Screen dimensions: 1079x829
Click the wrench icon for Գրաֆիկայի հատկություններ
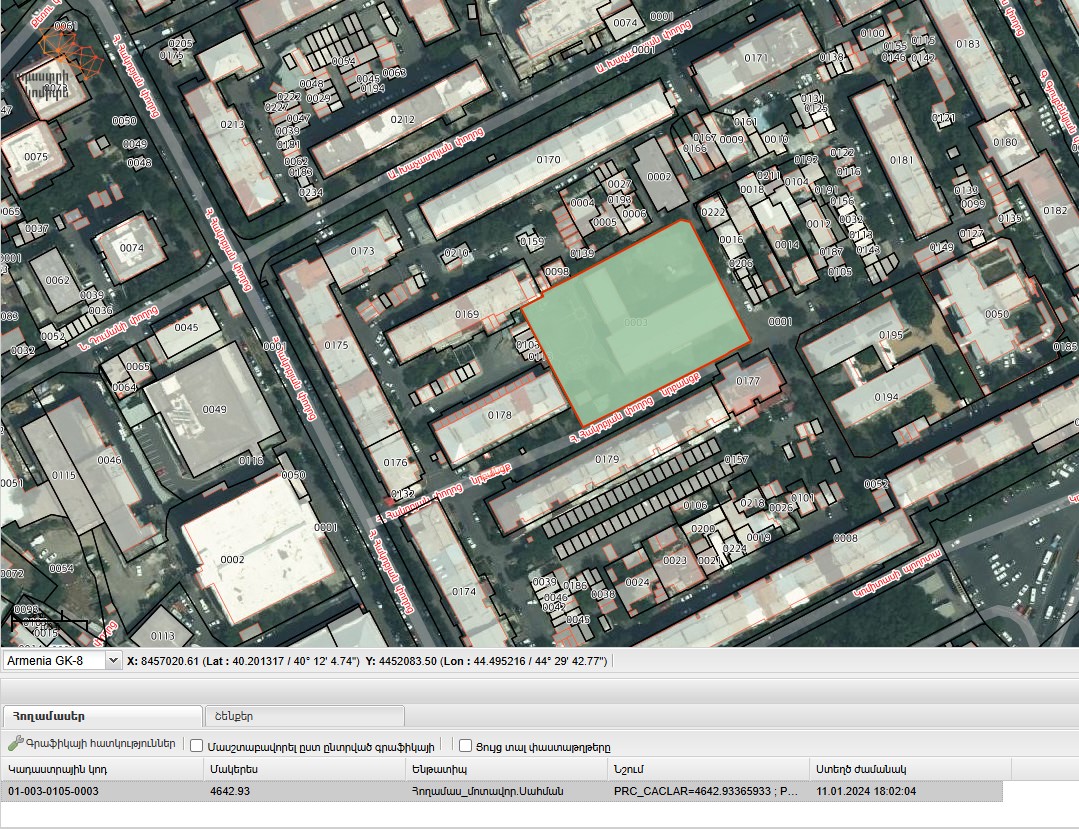point(15,744)
